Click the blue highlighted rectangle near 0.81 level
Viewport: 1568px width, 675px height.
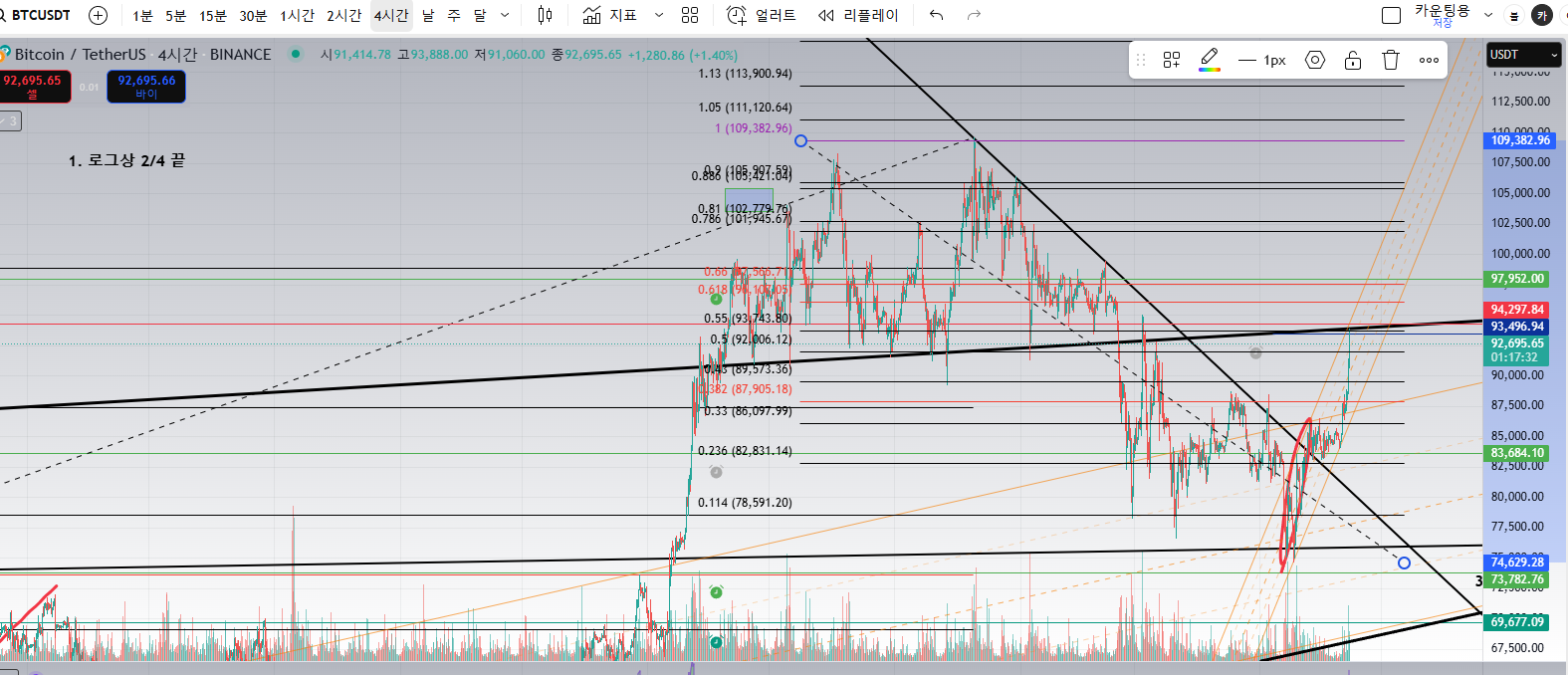749,200
